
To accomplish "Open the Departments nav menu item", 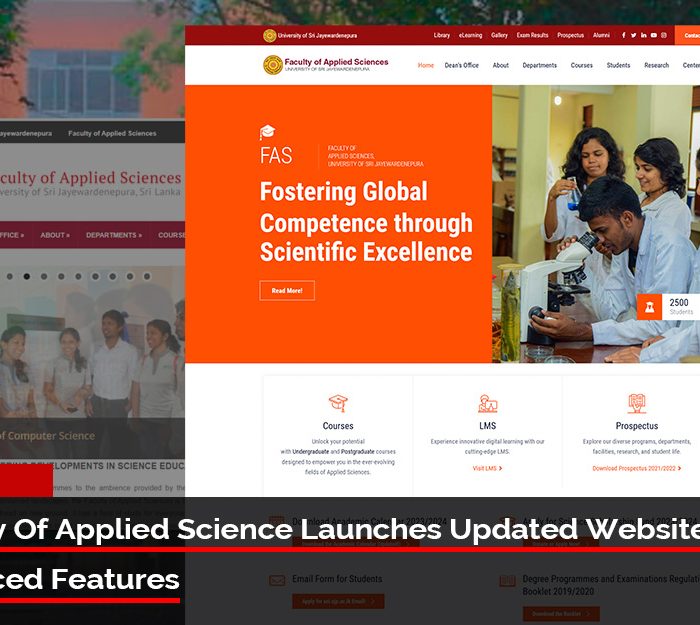I will point(539,65).
